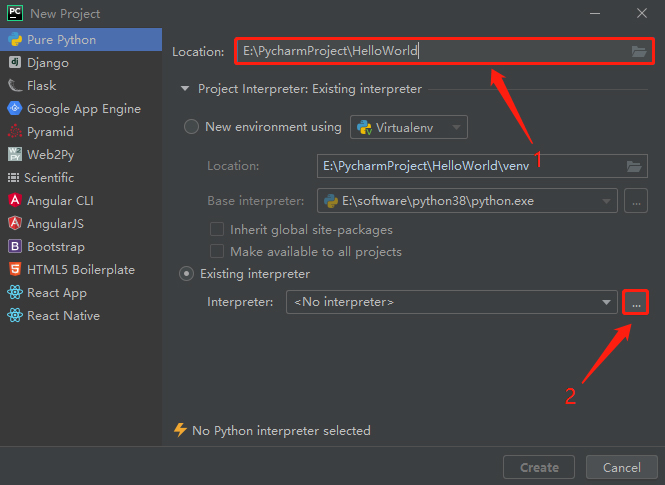The height and width of the screenshot is (485, 665).
Task: Click the Virtualenv Python icon
Action: (364, 127)
